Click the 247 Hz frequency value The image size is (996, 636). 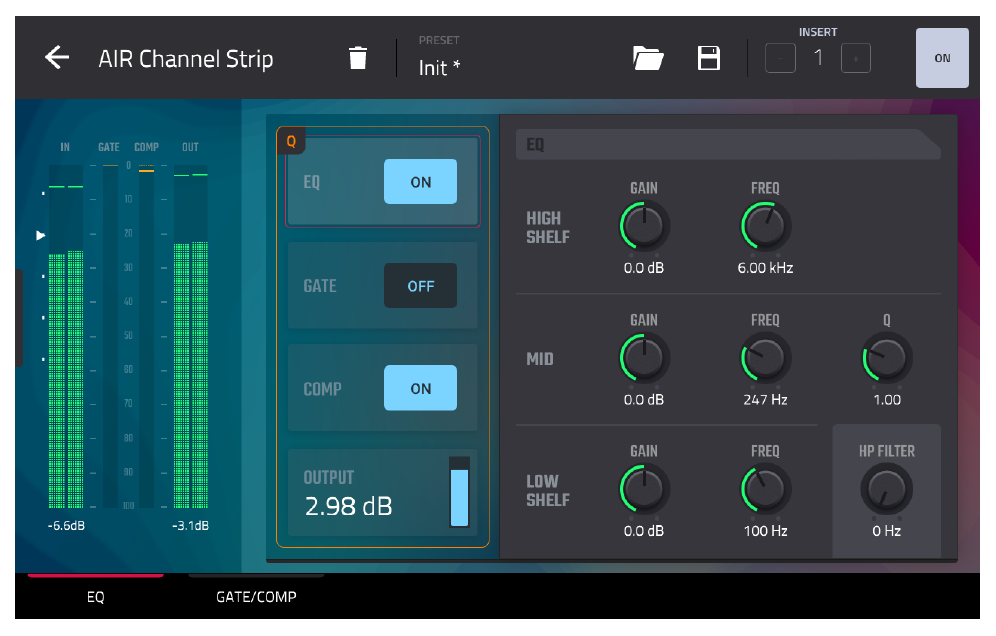click(x=765, y=400)
